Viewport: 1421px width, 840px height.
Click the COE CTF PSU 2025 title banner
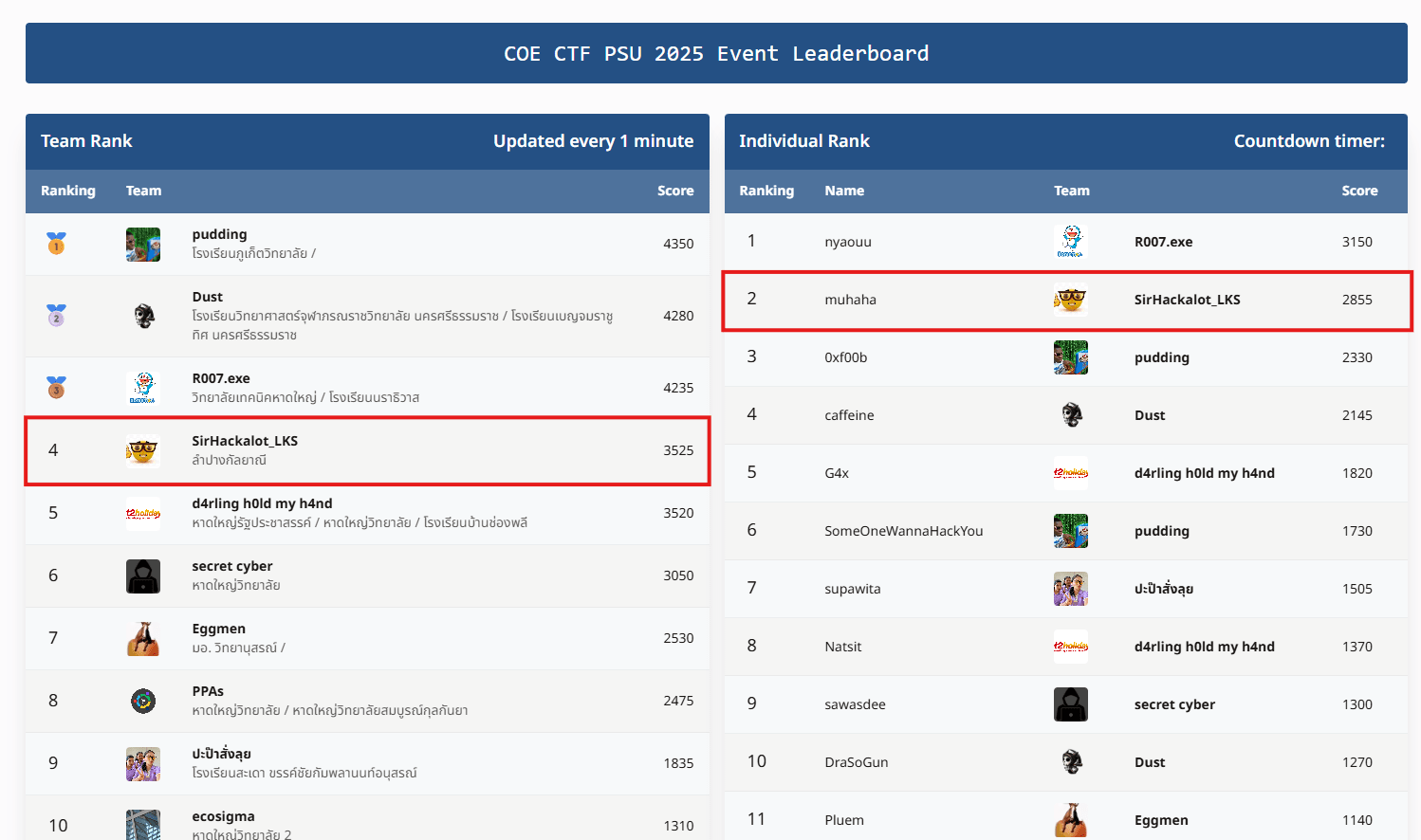point(716,53)
